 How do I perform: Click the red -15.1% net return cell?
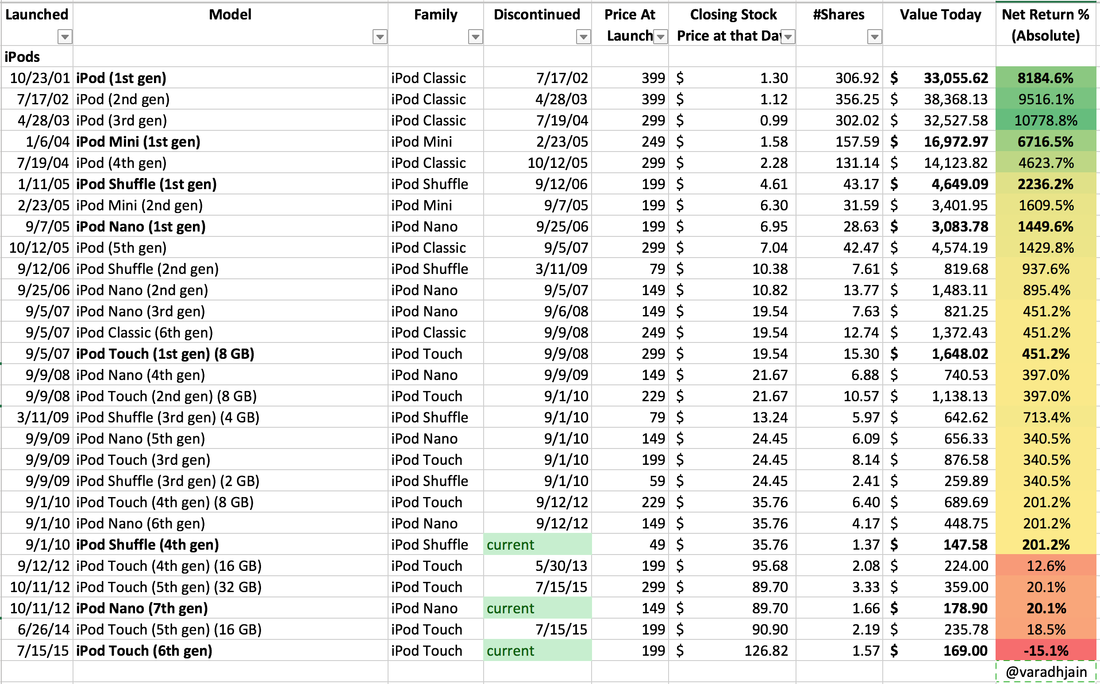pos(1046,650)
